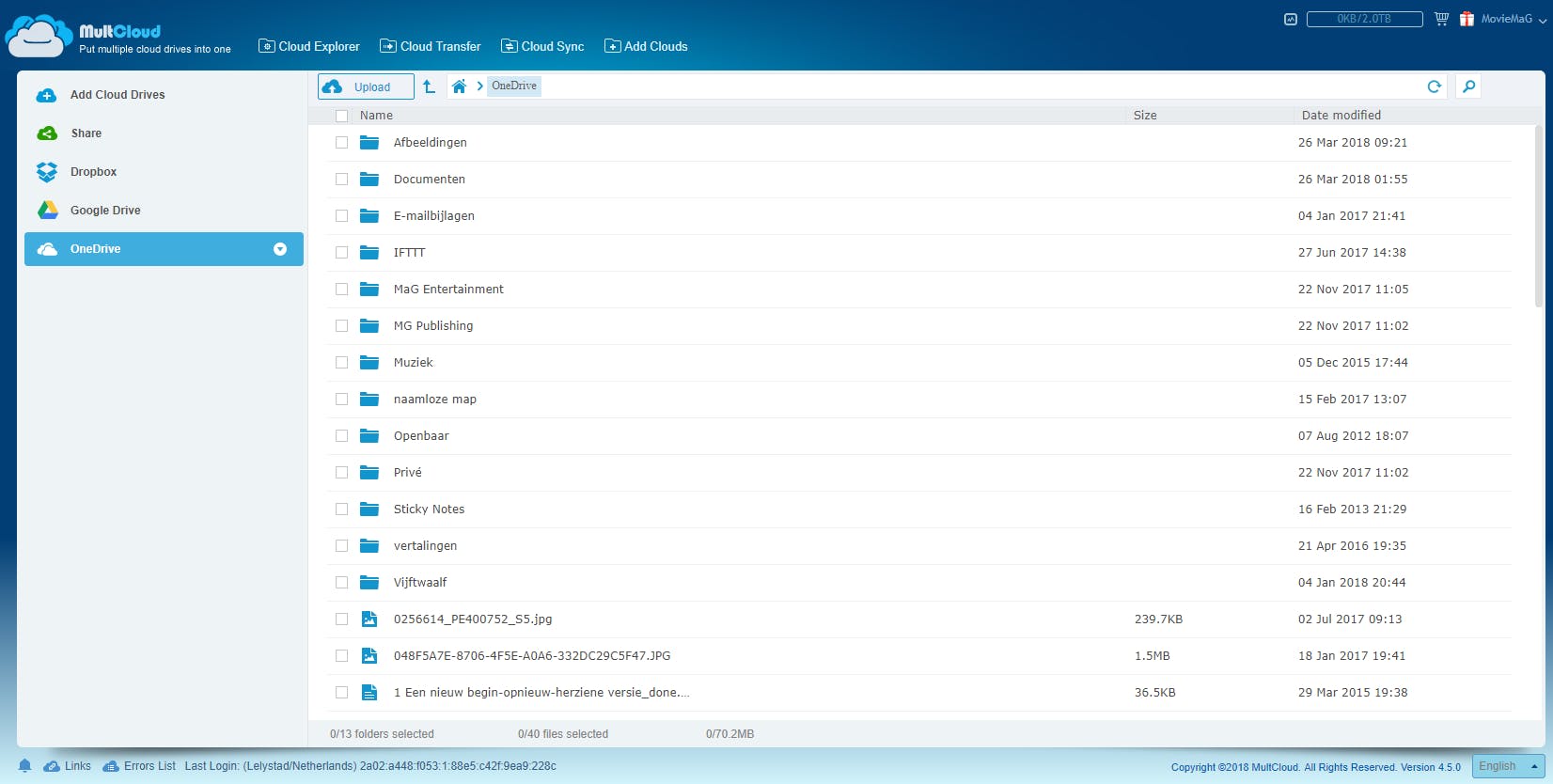Sort by the Size column header
The image size is (1553, 784).
1145,116
